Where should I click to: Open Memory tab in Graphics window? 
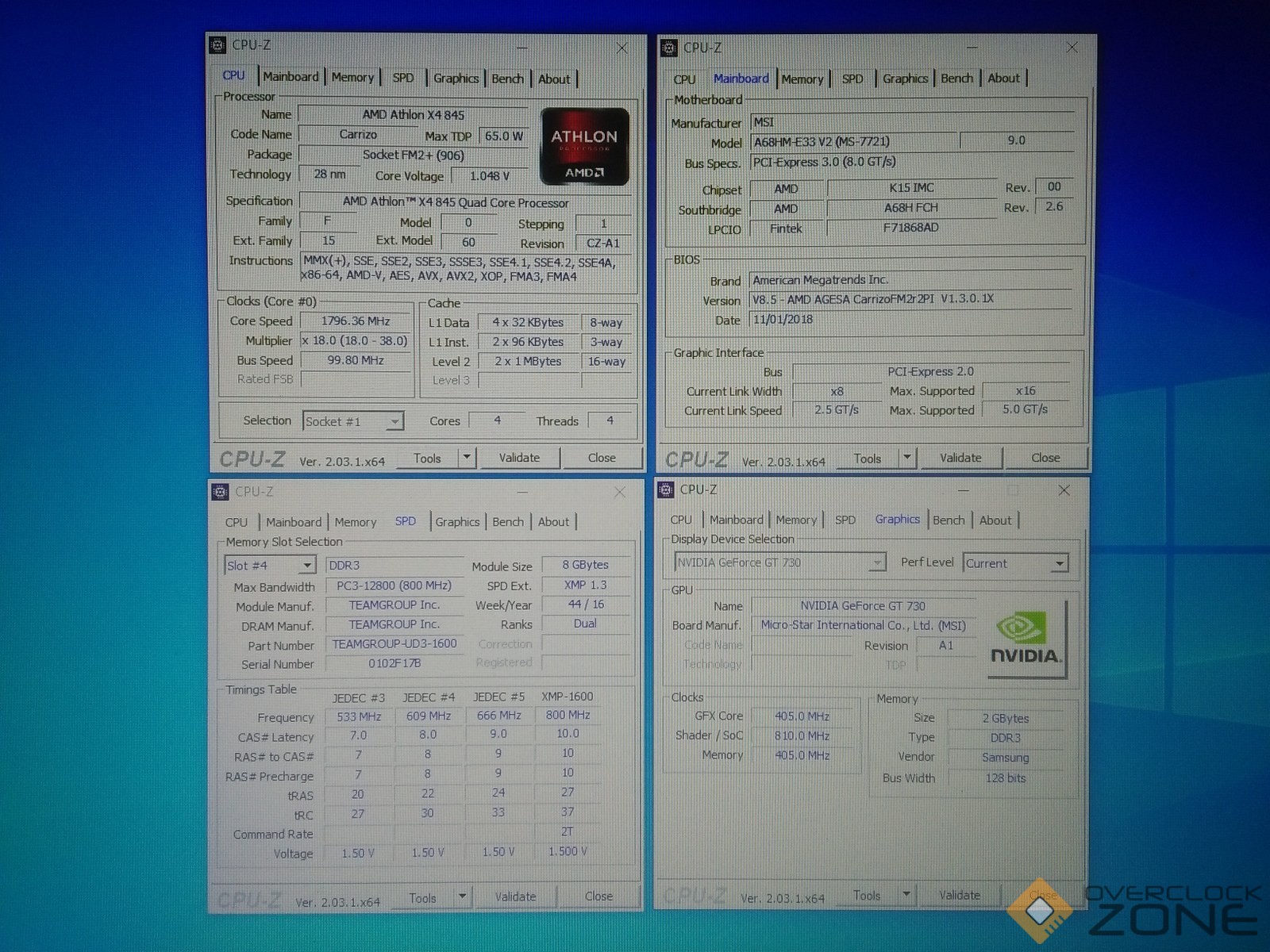pos(796,520)
